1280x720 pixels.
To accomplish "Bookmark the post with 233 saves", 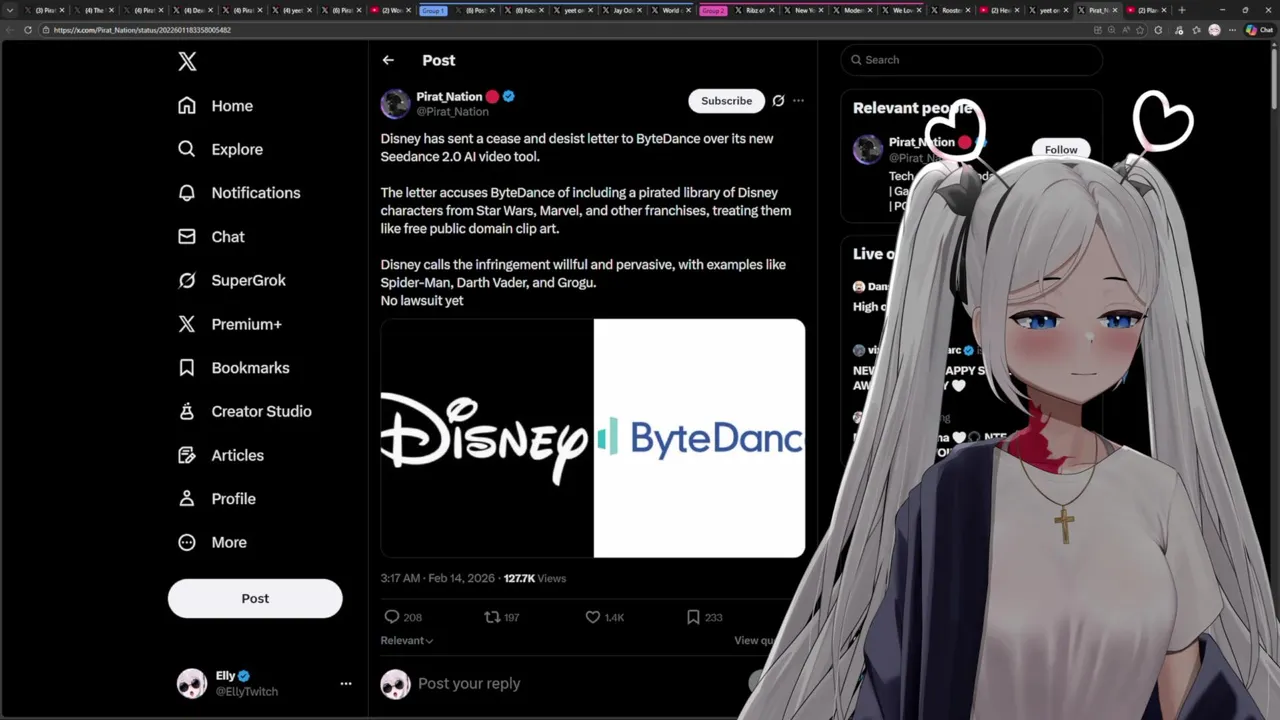I will [x=704, y=617].
